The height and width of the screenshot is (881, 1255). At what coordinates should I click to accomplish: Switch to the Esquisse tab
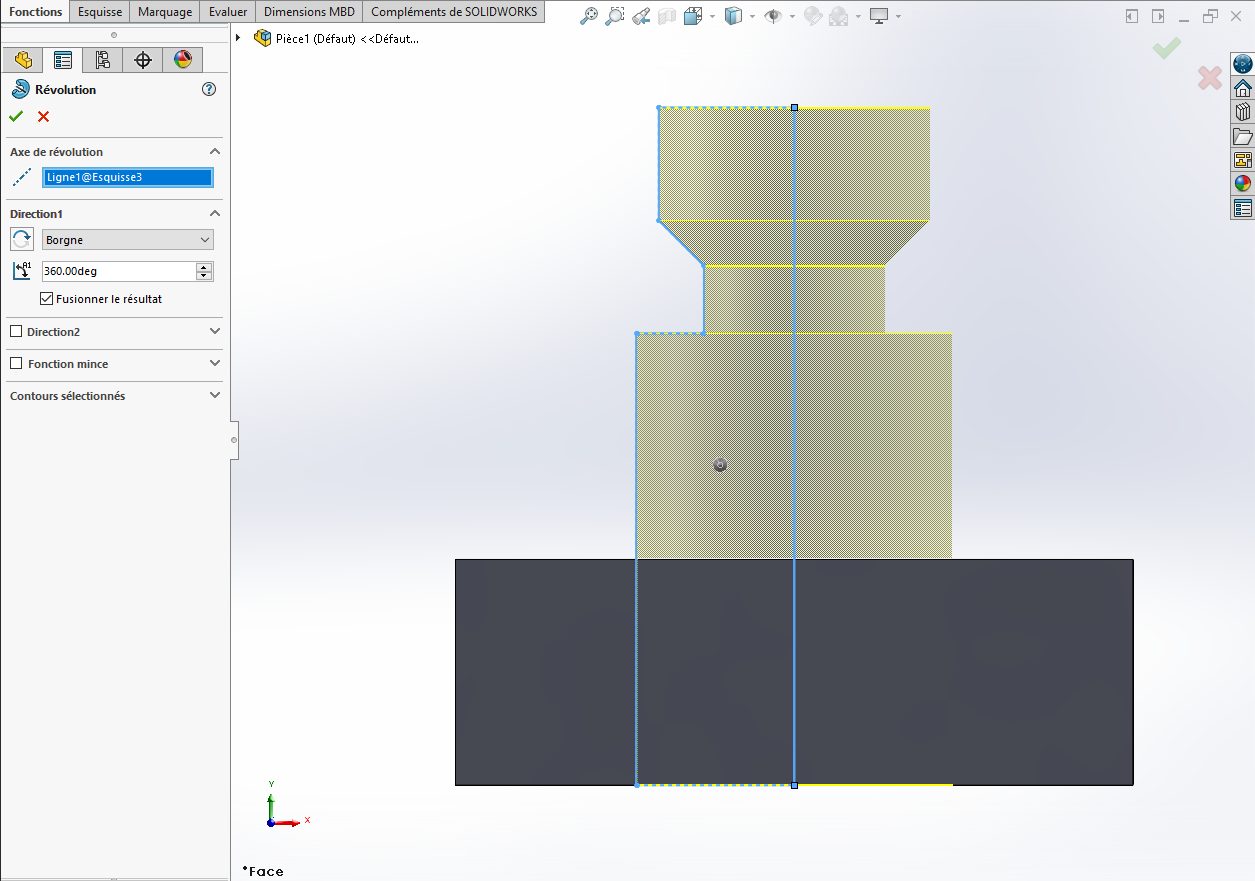100,12
